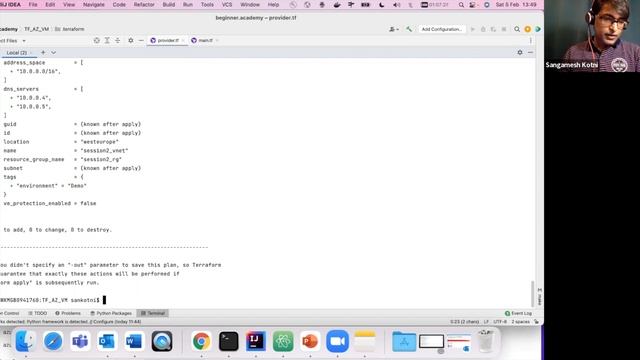Open the Problems tool window
This screenshot has width=640, height=360.
coord(68,313)
